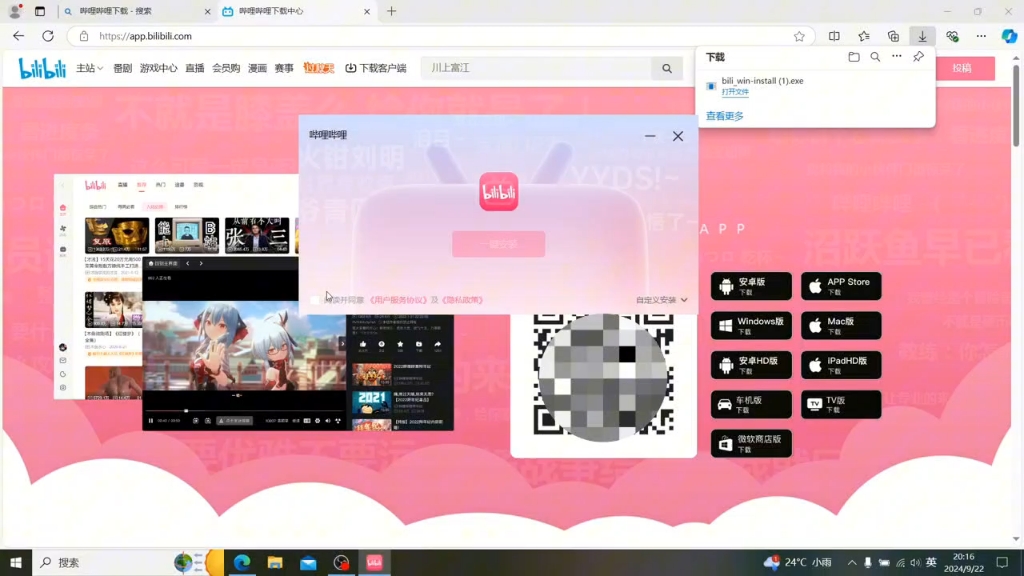Image resolution: width=1024 pixels, height=576 pixels.
Task: Click 下载客户端 in the site navigation
Action: coord(376,68)
